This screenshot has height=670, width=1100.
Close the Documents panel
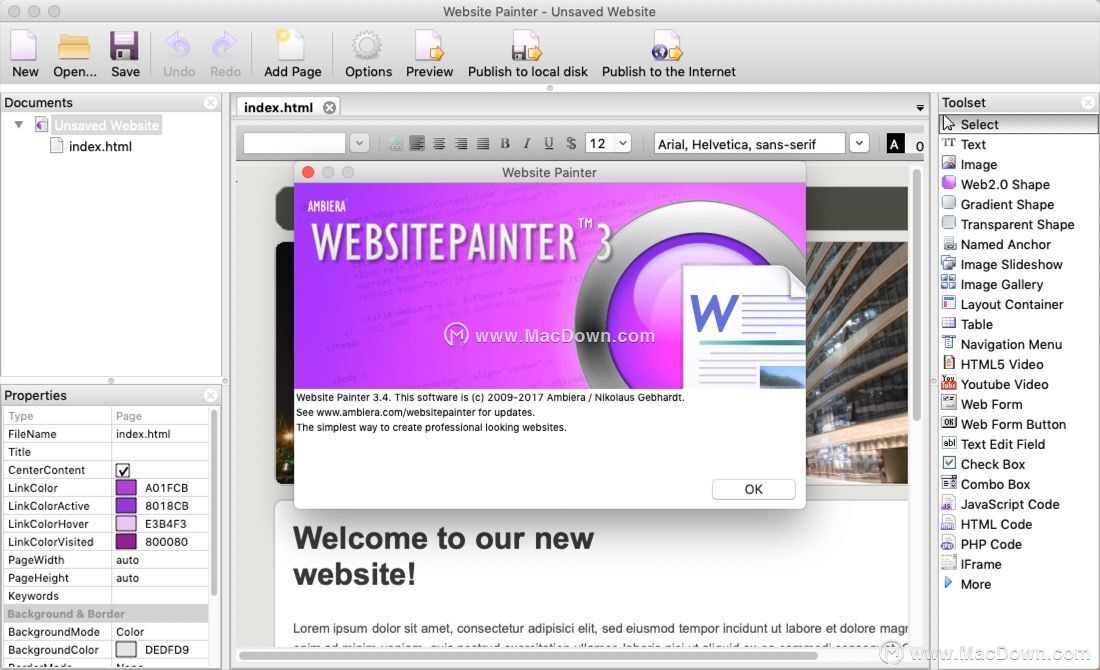(210, 102)
